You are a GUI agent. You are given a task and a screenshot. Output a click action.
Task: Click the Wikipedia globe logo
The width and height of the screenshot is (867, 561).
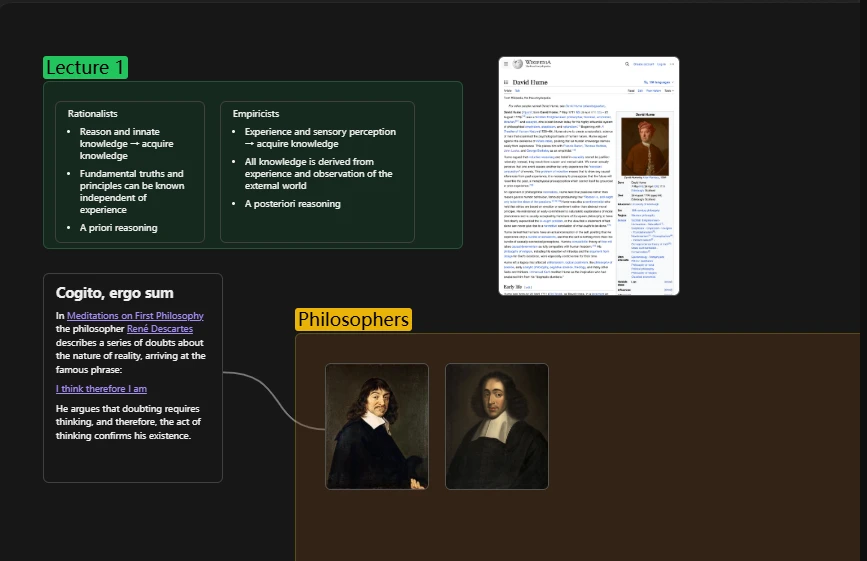point(518,64)
